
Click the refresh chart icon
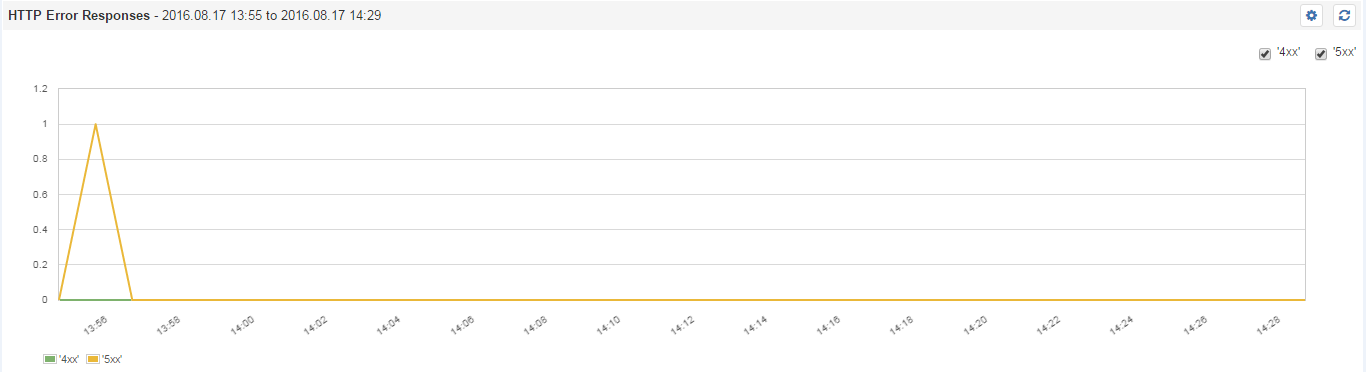coord(1344,15)
